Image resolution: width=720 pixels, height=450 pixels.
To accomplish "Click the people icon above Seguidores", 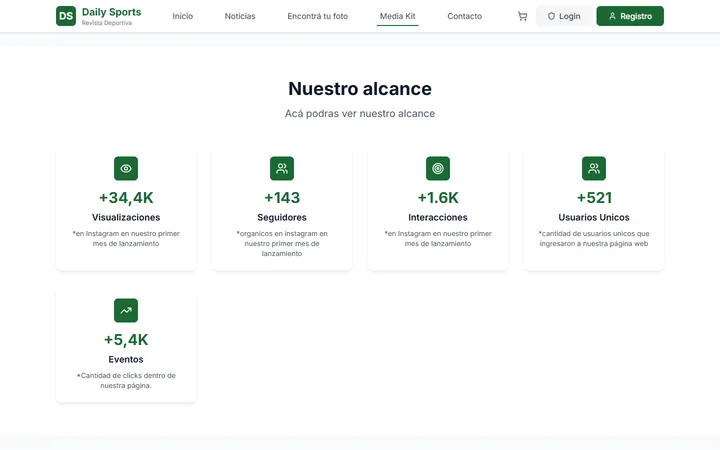I will (282, 169).
